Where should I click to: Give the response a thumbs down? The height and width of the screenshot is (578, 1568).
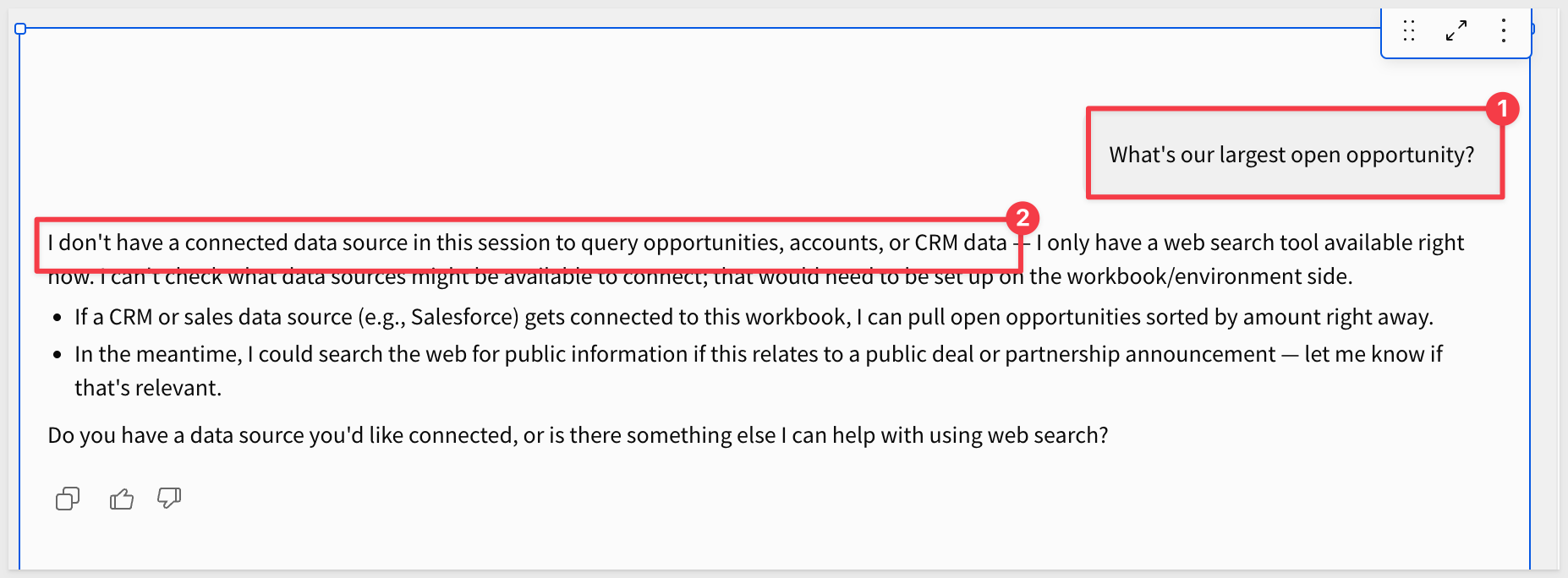[169, 499]
